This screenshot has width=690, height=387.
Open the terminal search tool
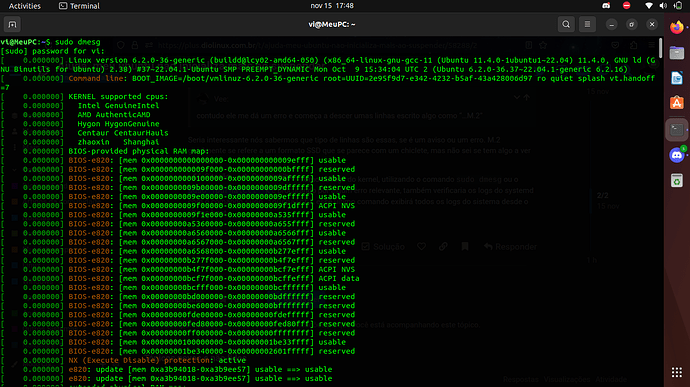566,24
